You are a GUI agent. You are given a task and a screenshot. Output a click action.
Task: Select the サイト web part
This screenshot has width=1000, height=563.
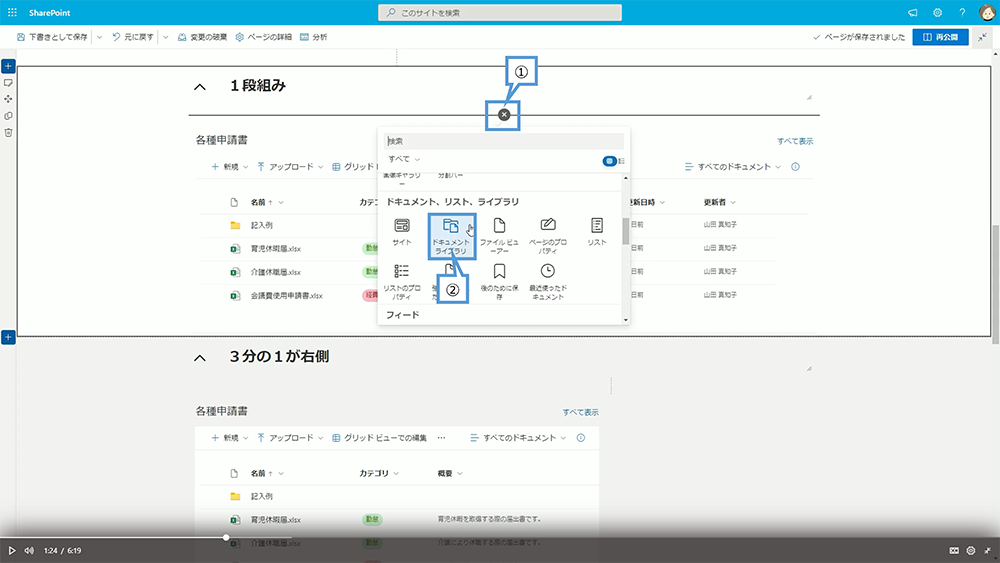[402, 232]
